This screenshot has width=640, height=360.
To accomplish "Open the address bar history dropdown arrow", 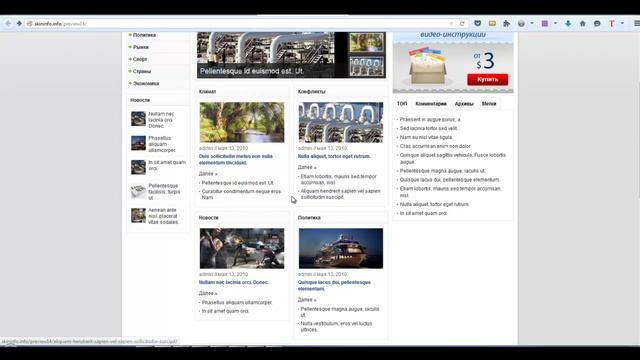I will pos(451,24).
